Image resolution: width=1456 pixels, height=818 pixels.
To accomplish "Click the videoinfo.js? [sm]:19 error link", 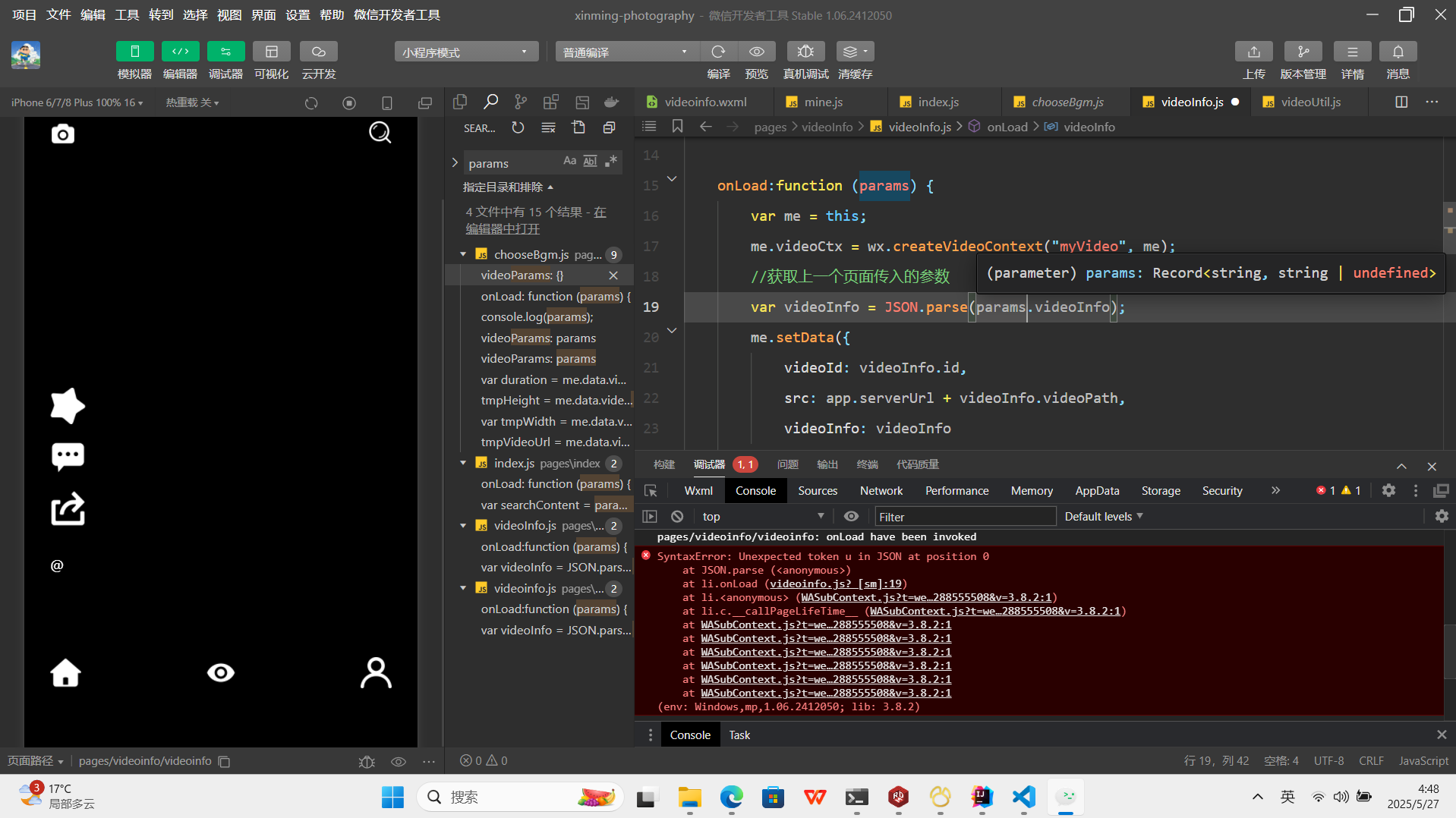I will (x=837, y=584).
